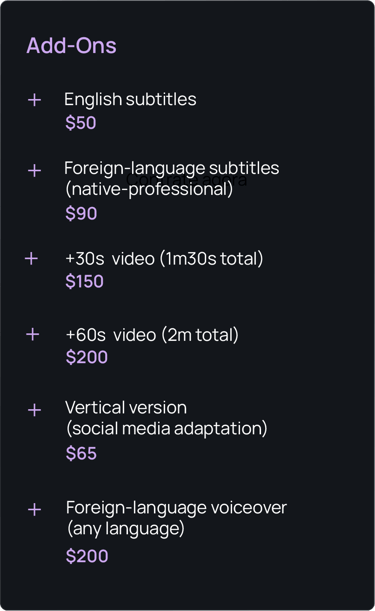Screen dimensions: 375x611
Task: Click the plus icon next to Foreign-language subtitles
Action: 34,170
